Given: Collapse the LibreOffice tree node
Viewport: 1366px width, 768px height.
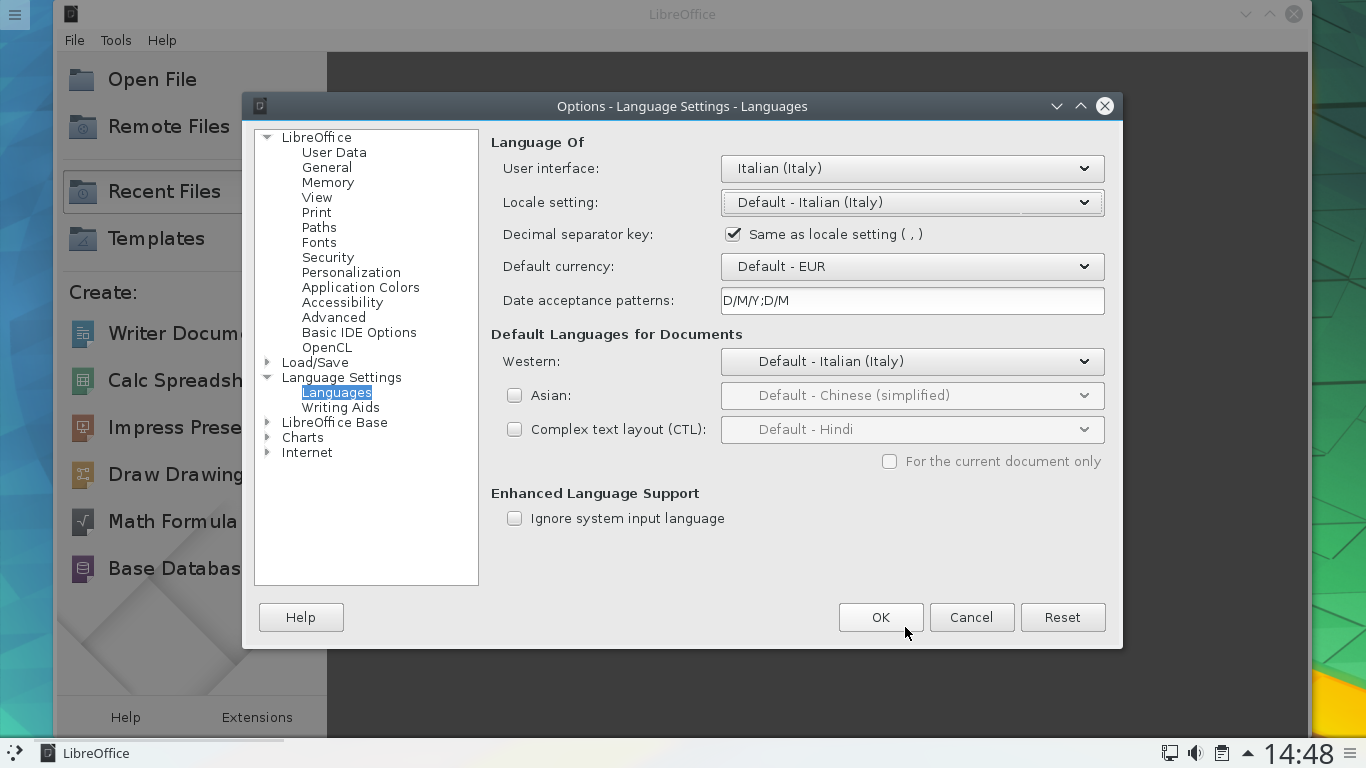Looking at the screenshot, I should (267, 137).
